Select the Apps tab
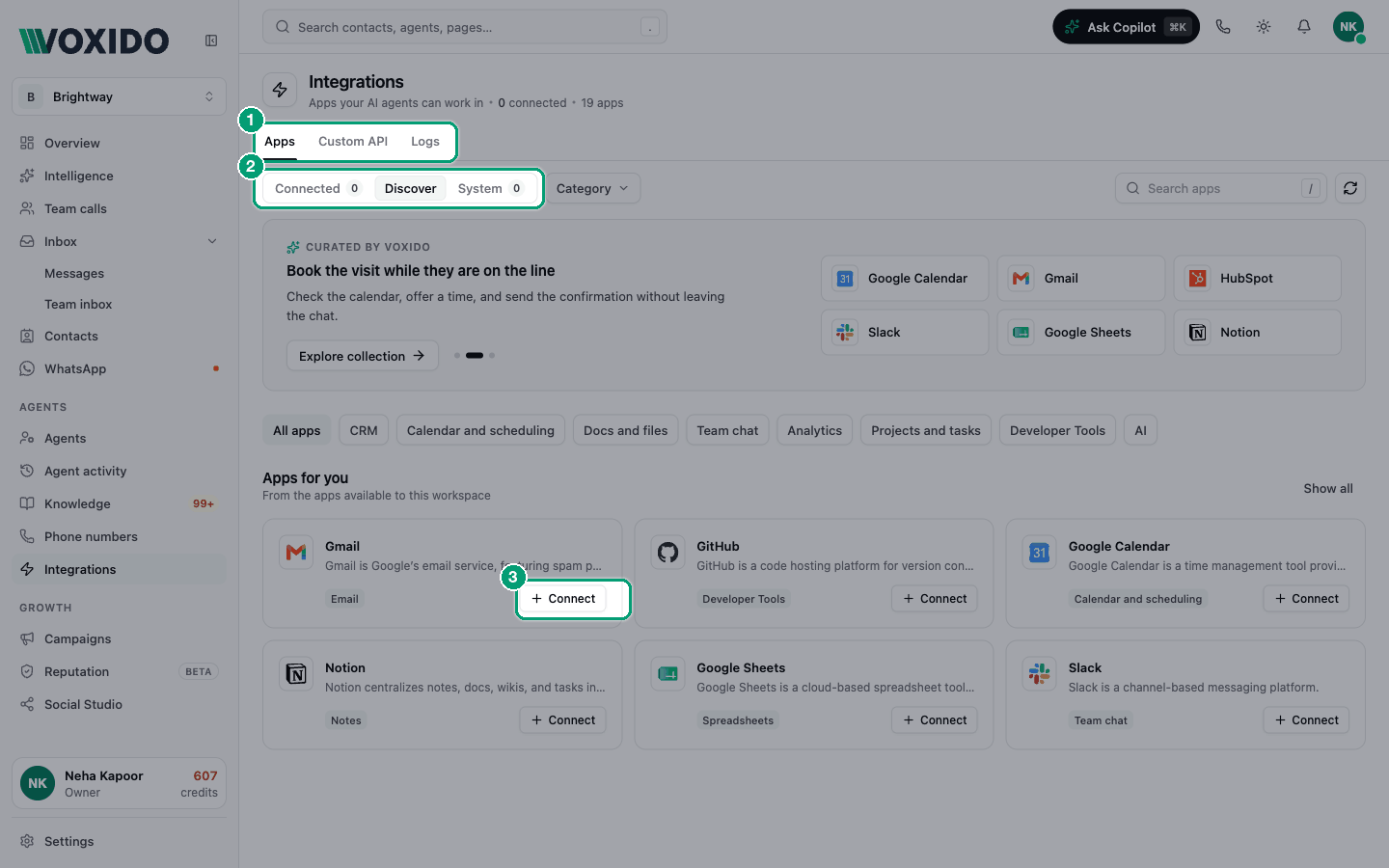Image resolution: width=1389 pixels, height=868 pixels. pyautogui.click(x=280, y=141)
